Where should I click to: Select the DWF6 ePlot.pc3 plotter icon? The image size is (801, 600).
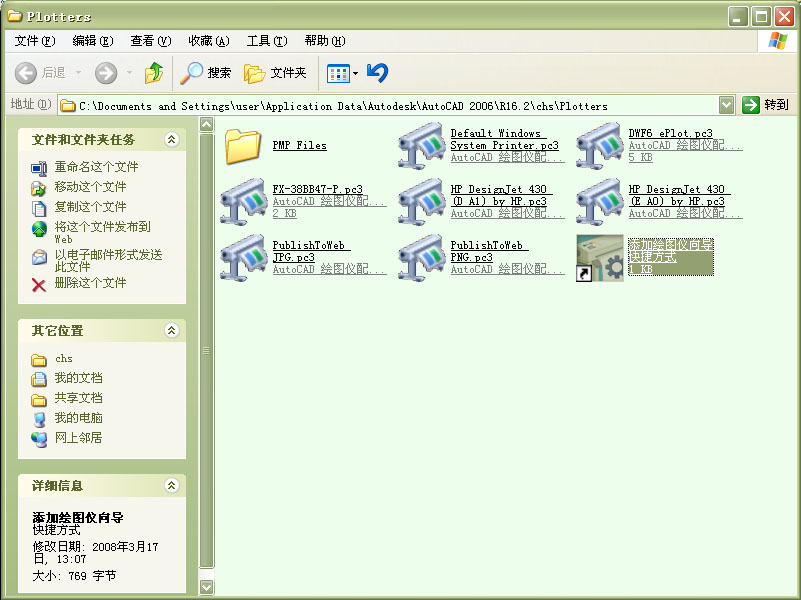coord(599,146)
